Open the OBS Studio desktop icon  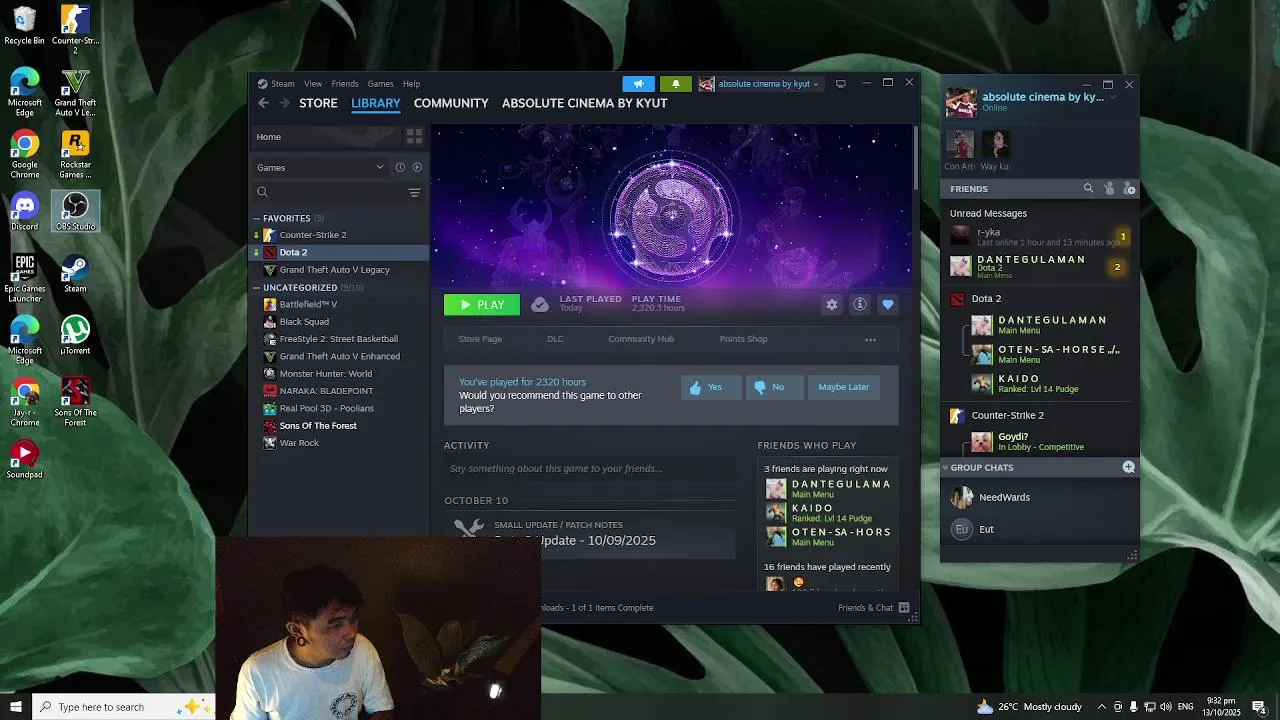pyautogui.click(x=75, y=211)
